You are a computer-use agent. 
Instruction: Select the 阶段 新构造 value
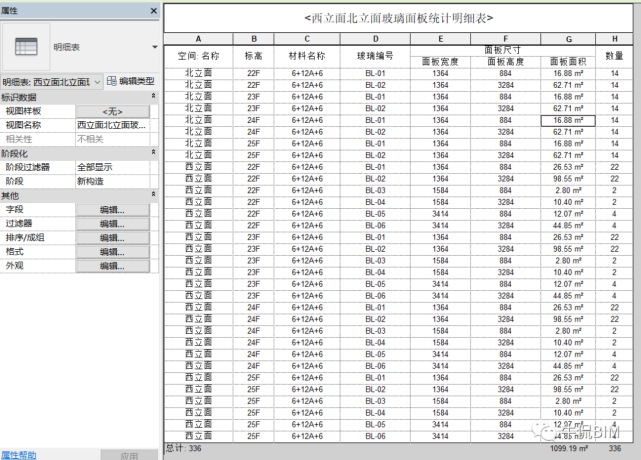click(x=112, y=181)
